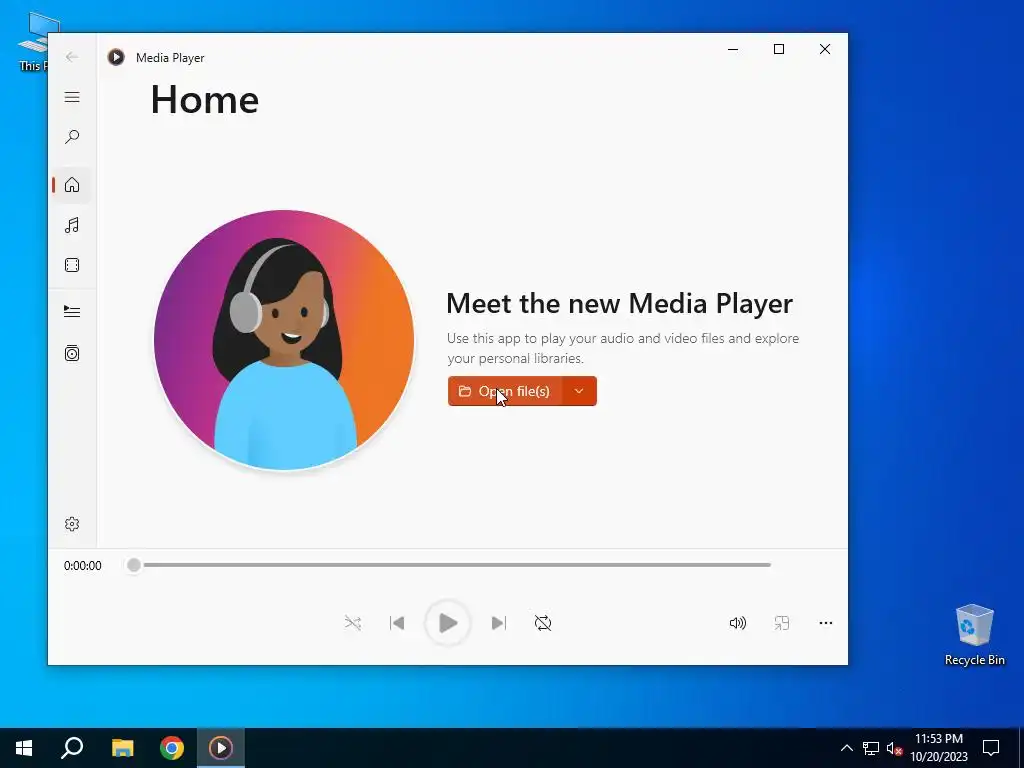Viewport: 1024px width, 768px height.
Task: Open taskbar search magnifier
Action: click(72, 748)
